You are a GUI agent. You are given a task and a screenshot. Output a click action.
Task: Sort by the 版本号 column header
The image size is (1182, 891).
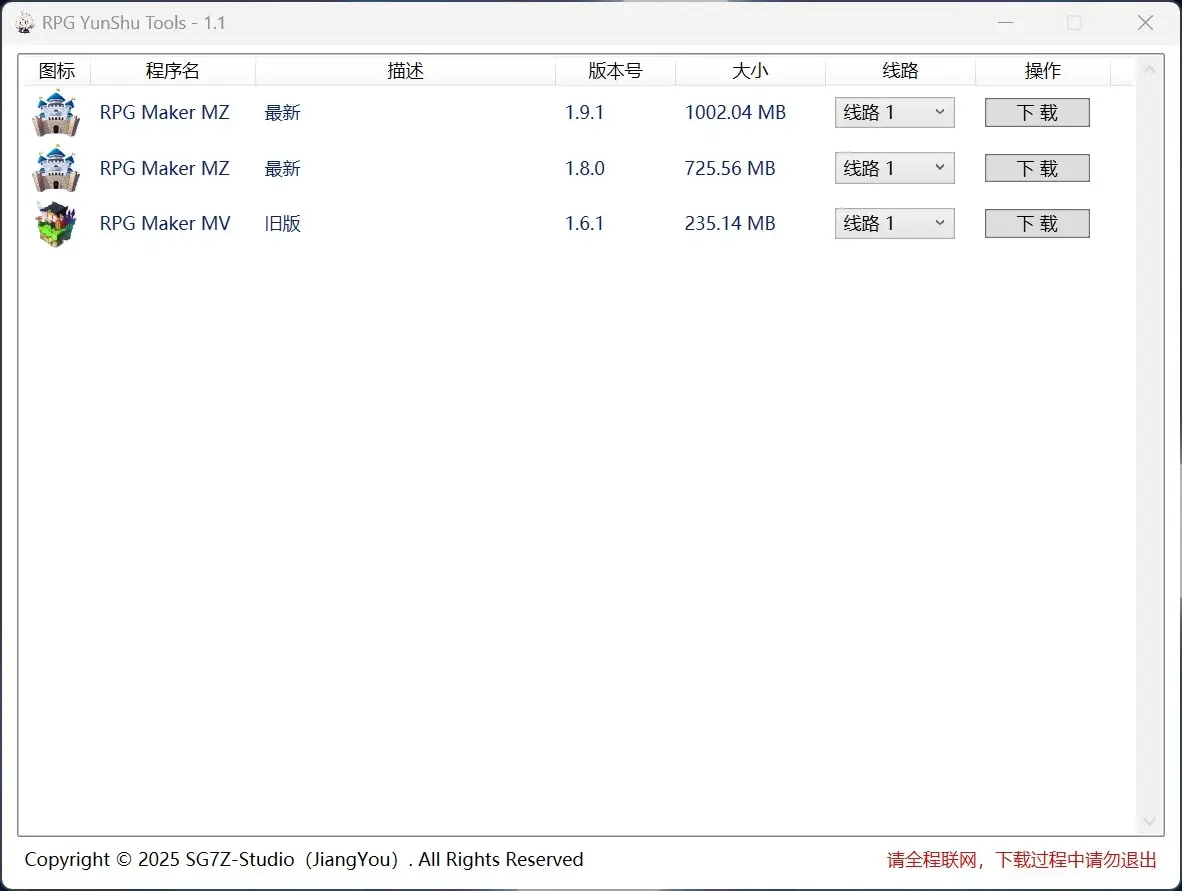click(615, 71)
